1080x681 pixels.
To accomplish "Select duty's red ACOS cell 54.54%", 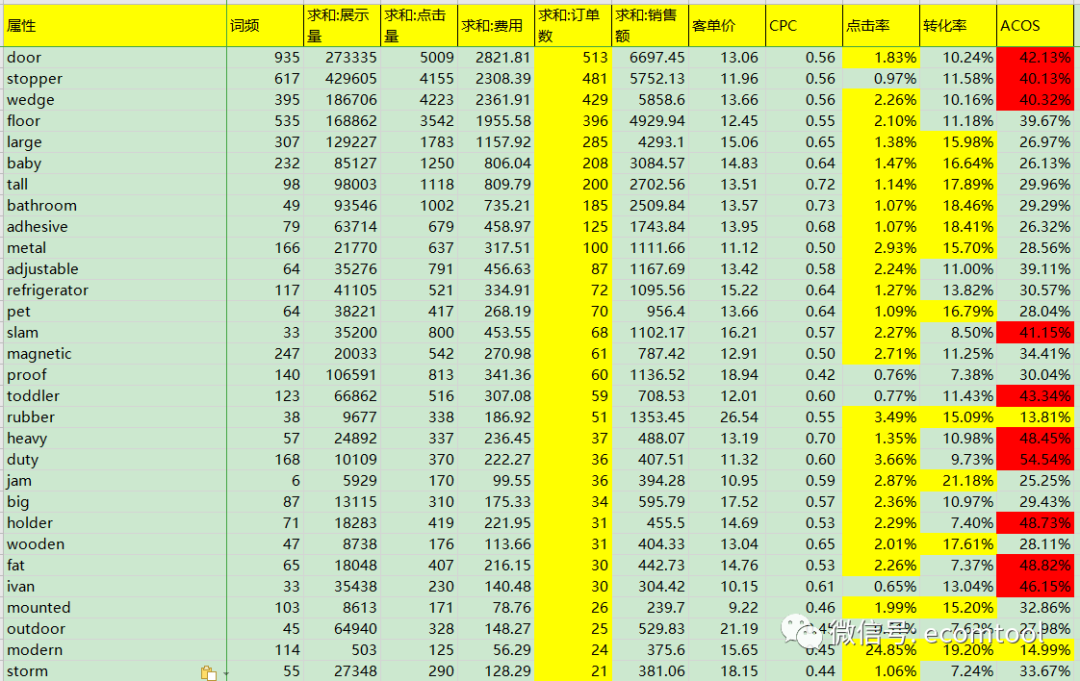I will 1035,460.
